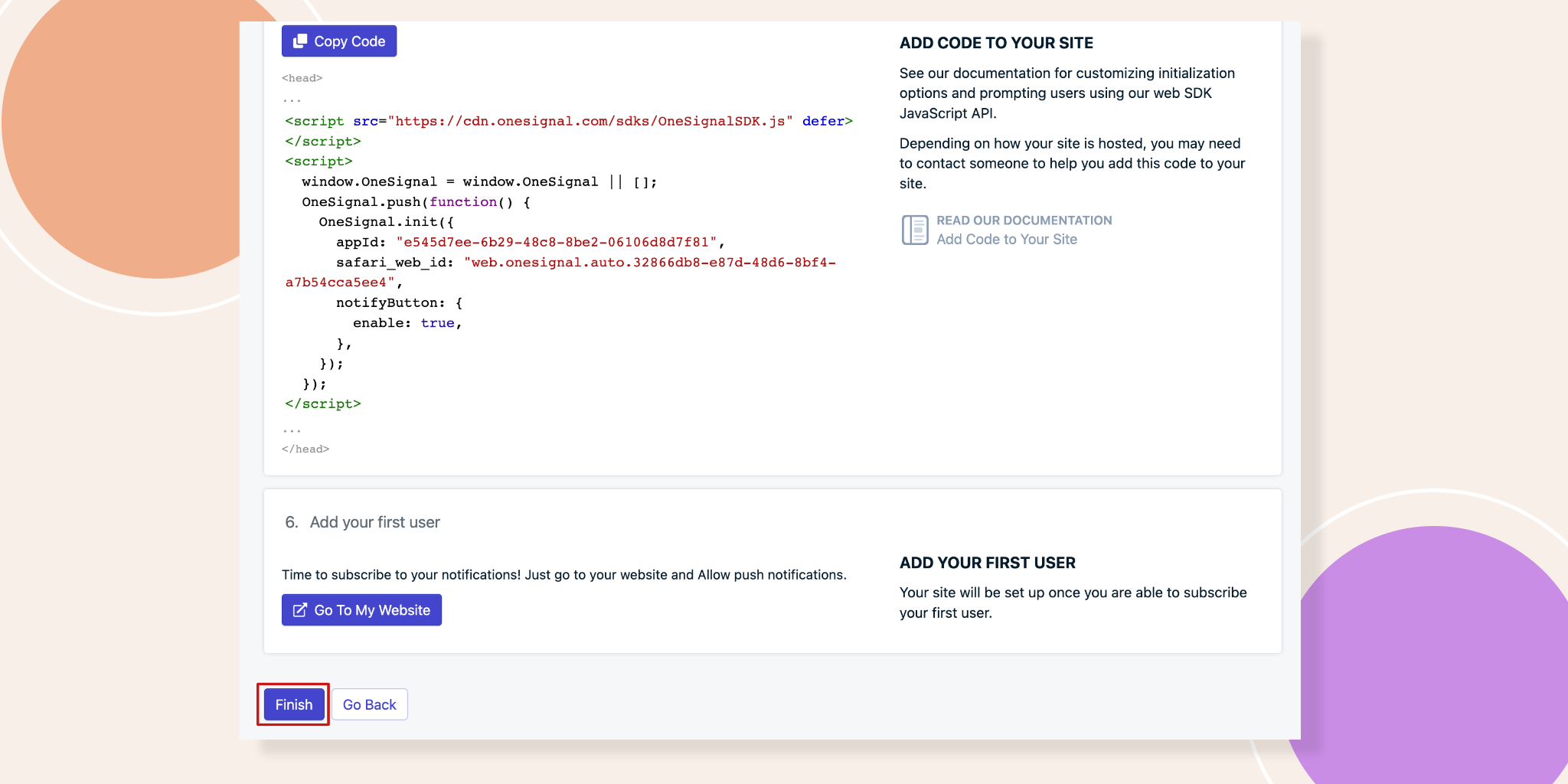The height and width of the screenshot is (784, 1568).
Task: Select the notifyButton enable true line
Action: click(406, 322)
